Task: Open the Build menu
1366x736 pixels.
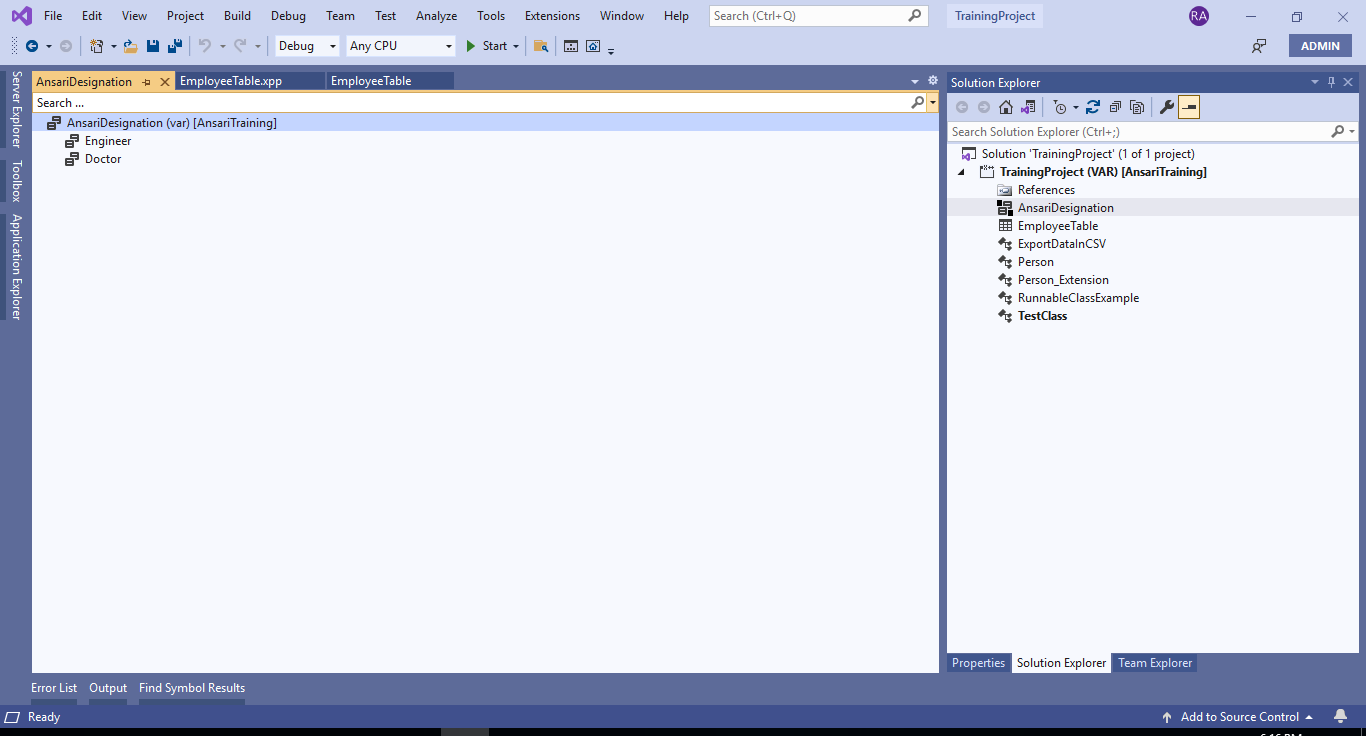Action: 237,16
